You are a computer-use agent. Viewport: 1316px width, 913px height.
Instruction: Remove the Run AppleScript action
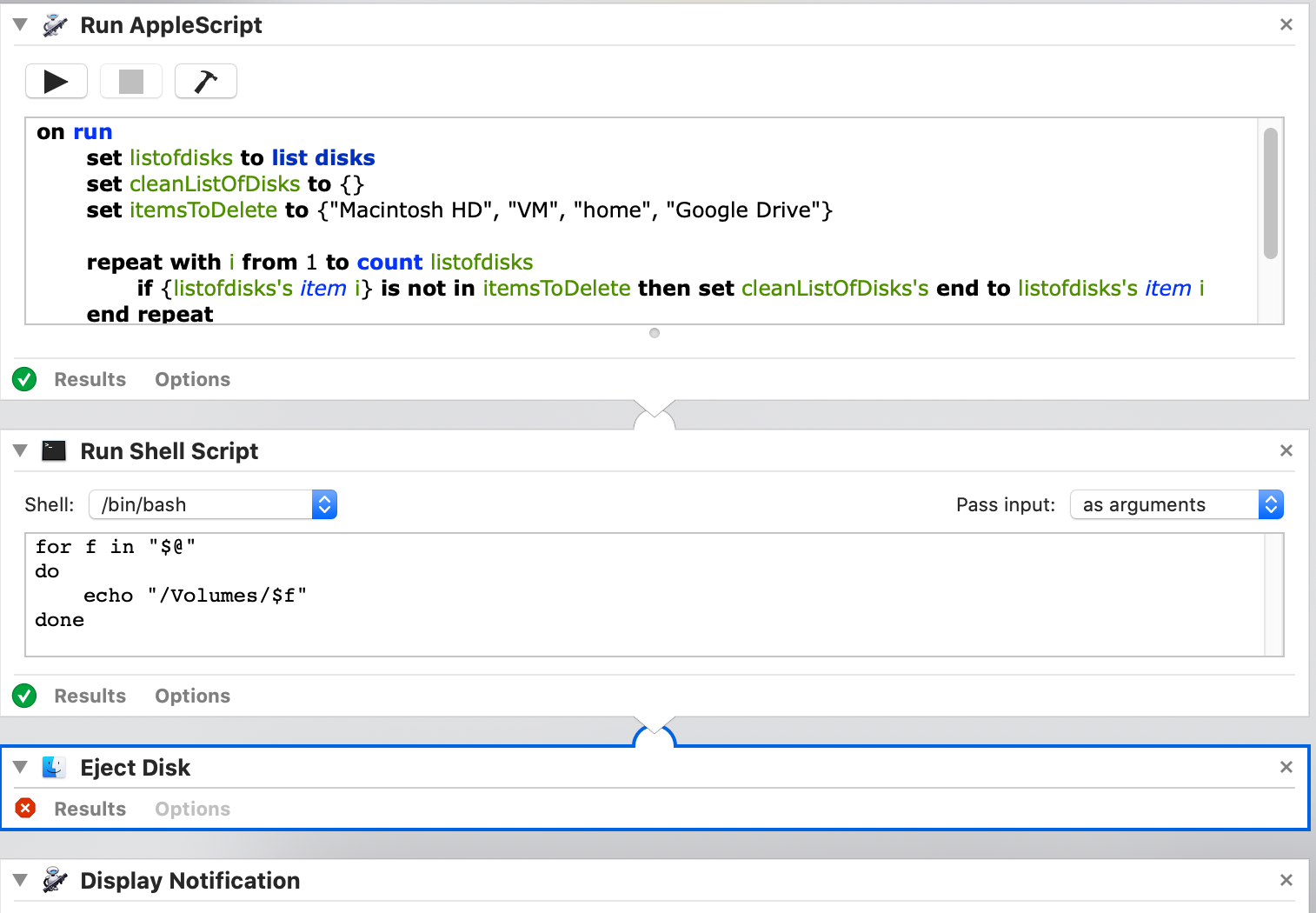pyautogui.click(x=1286, y=24)
